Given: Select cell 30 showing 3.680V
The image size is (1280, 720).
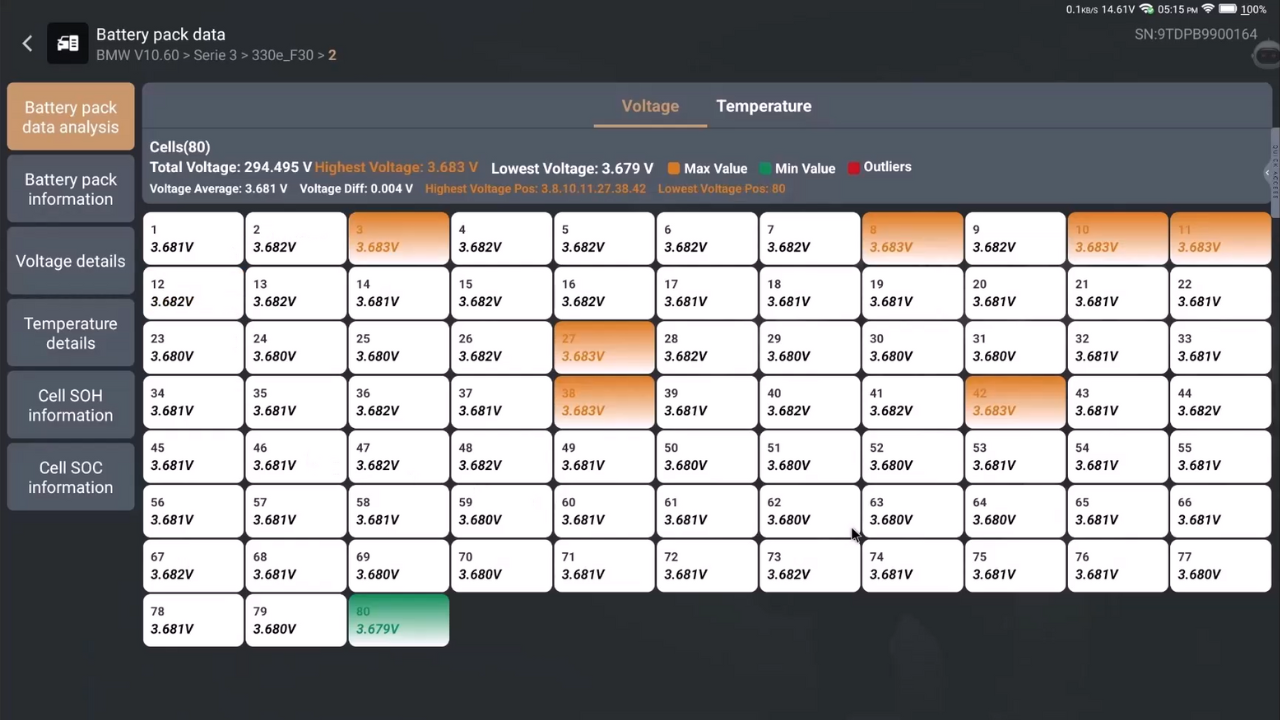Looking at the screenshot, I should pyautogui.click(x=912, y=347).
